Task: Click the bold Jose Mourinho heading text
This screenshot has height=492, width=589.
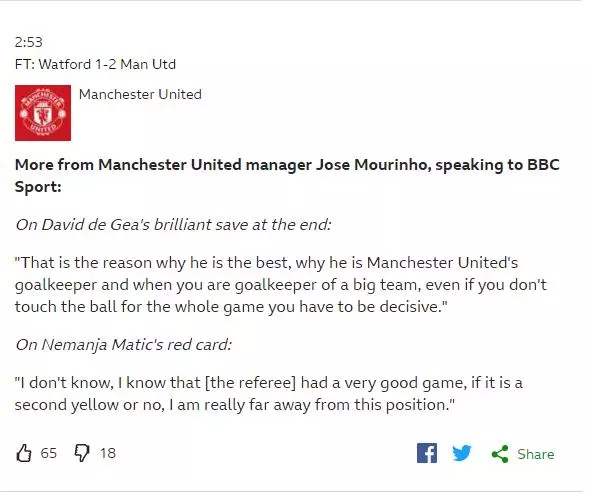Action: click(x=287, y=175)
